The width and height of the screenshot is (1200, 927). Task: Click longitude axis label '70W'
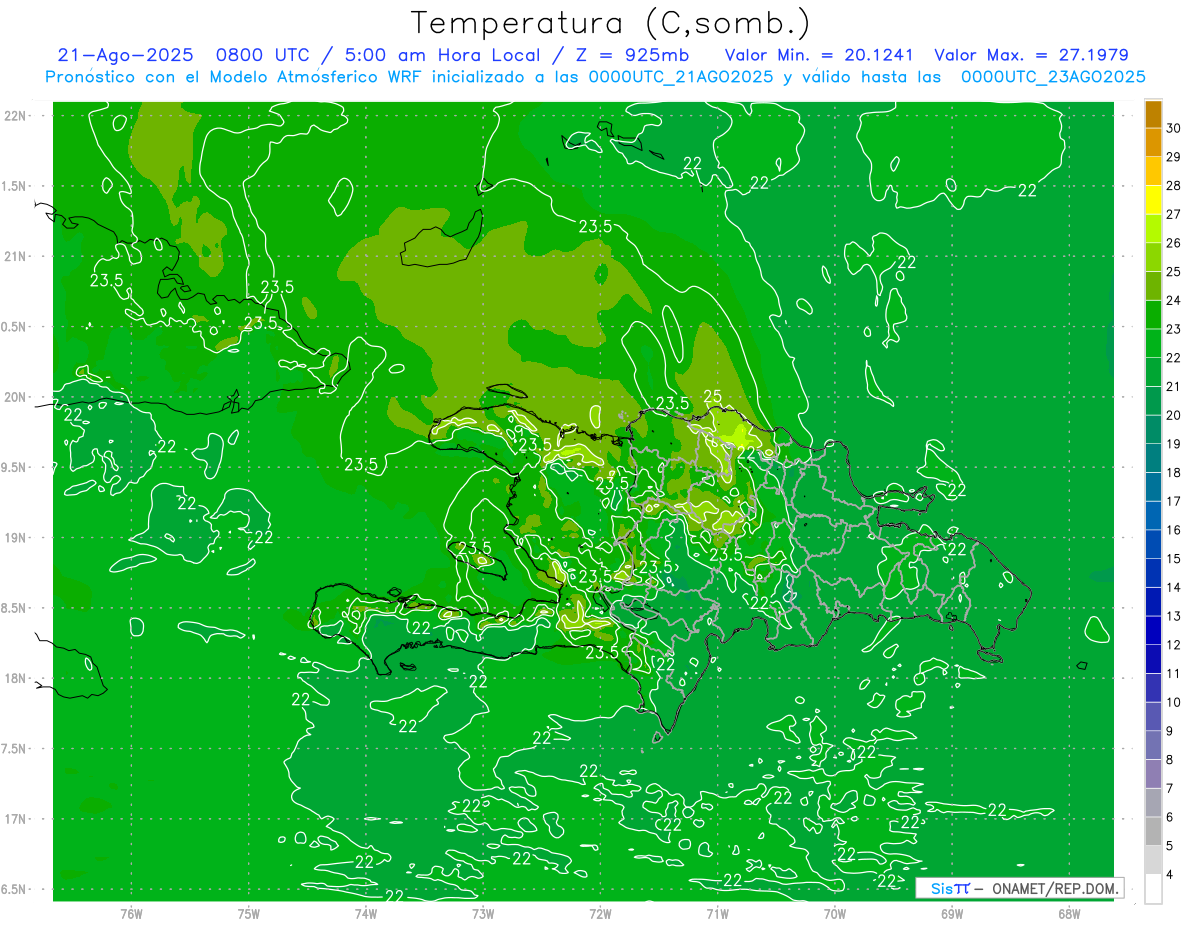tap(835, 913)
